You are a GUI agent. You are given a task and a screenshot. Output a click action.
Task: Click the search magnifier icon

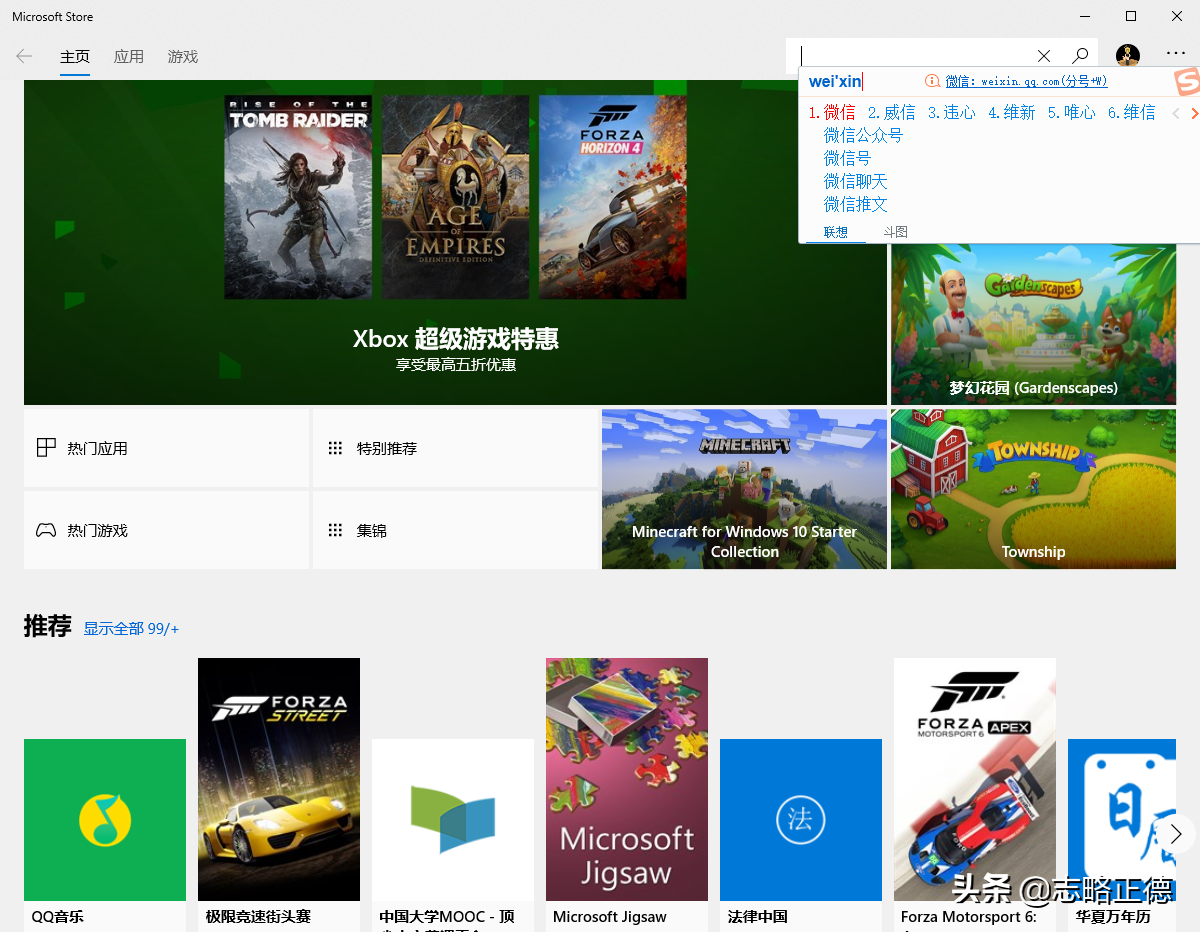tap(1081, 55)
